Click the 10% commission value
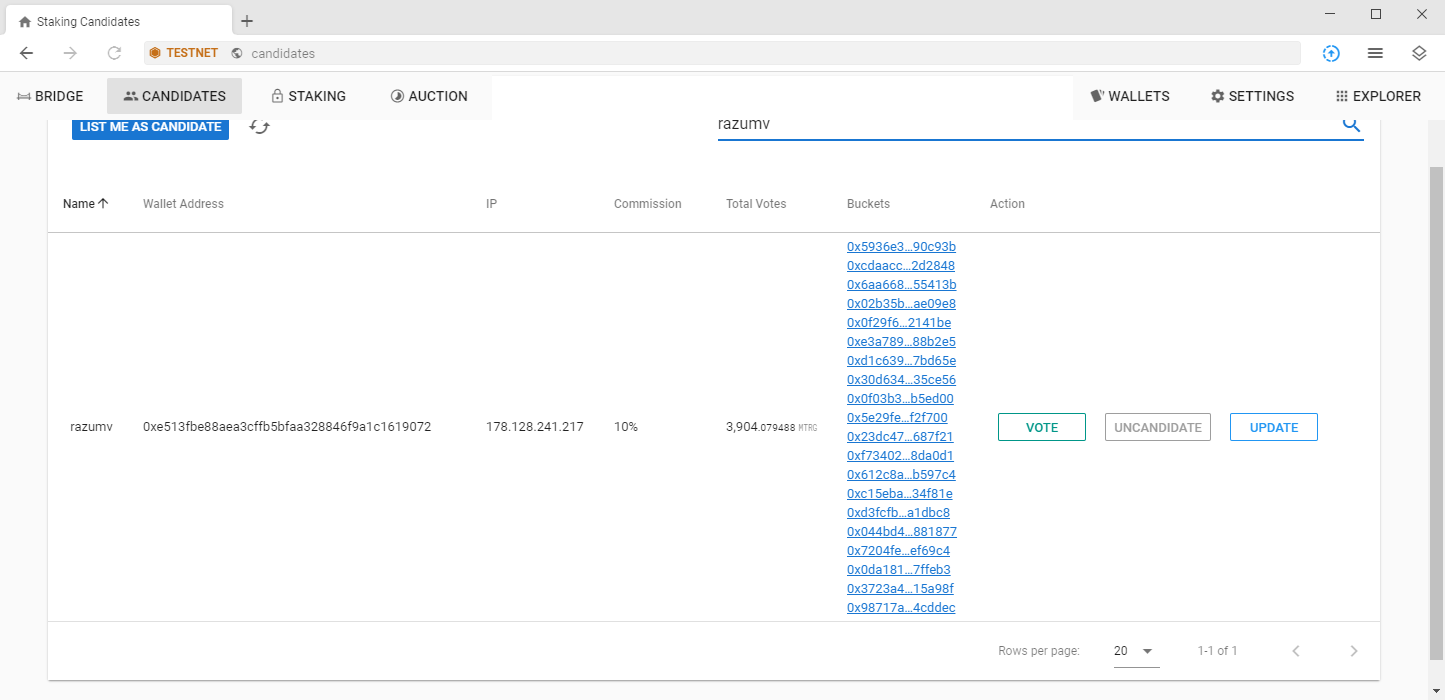Screen dimensions: 1445x700 pyautogui.click(x=626, y=427)
